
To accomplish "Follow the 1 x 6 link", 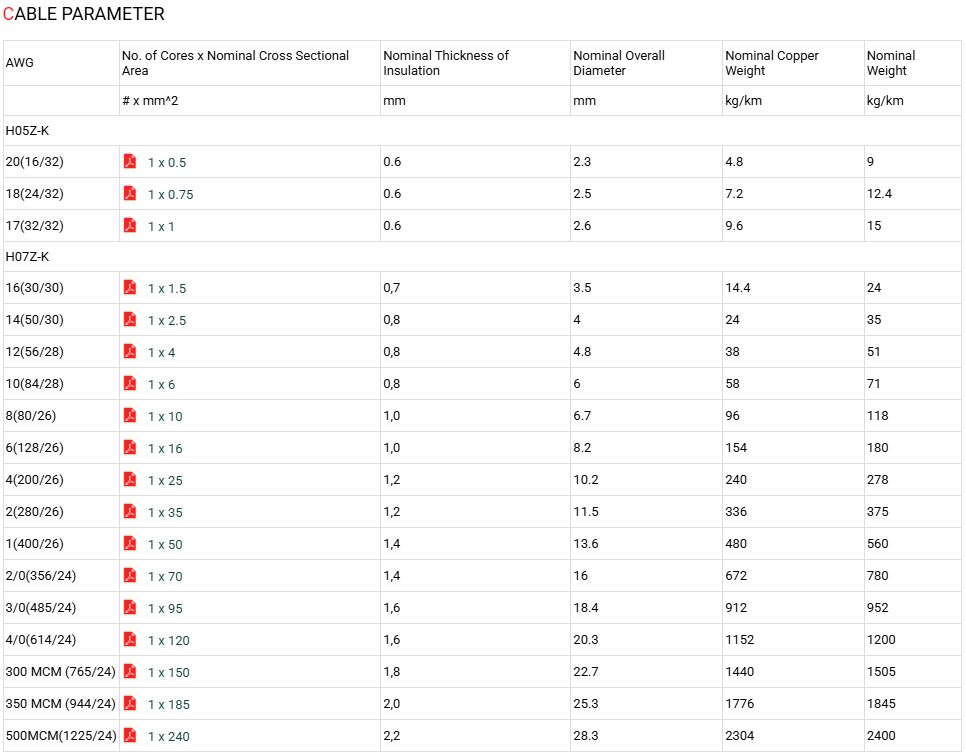I will pyautogui.click(x=161, y=384).
